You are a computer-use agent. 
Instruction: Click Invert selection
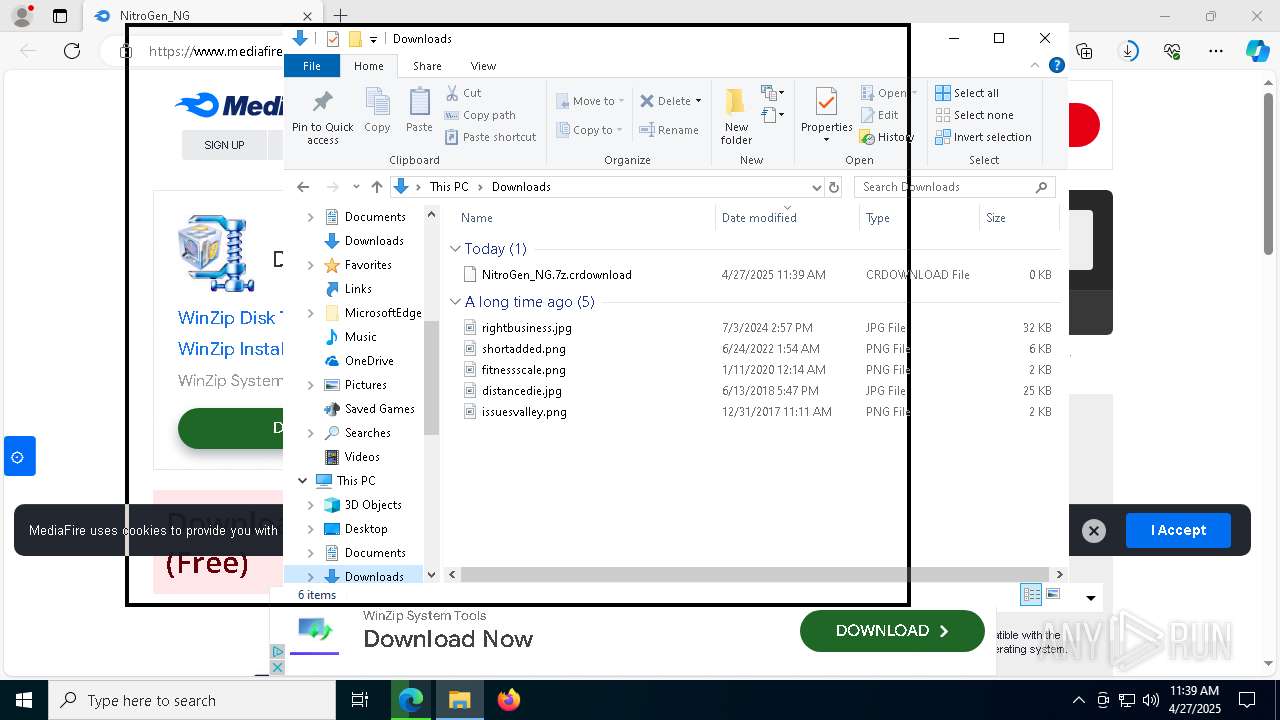983,137
